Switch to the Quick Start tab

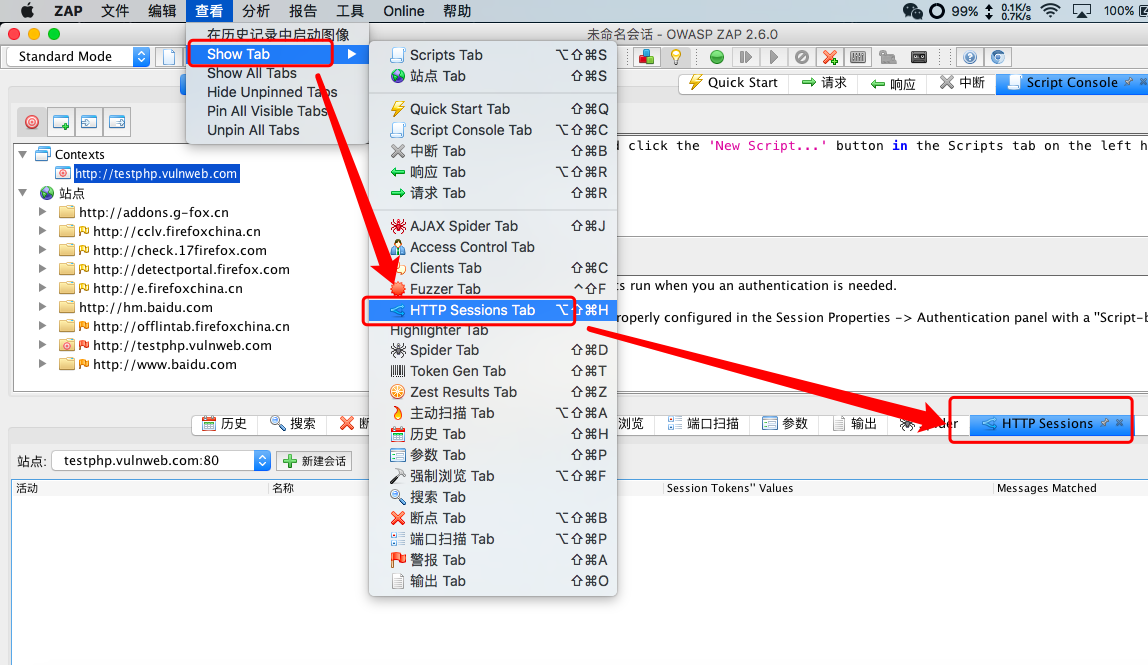(734, 83)
